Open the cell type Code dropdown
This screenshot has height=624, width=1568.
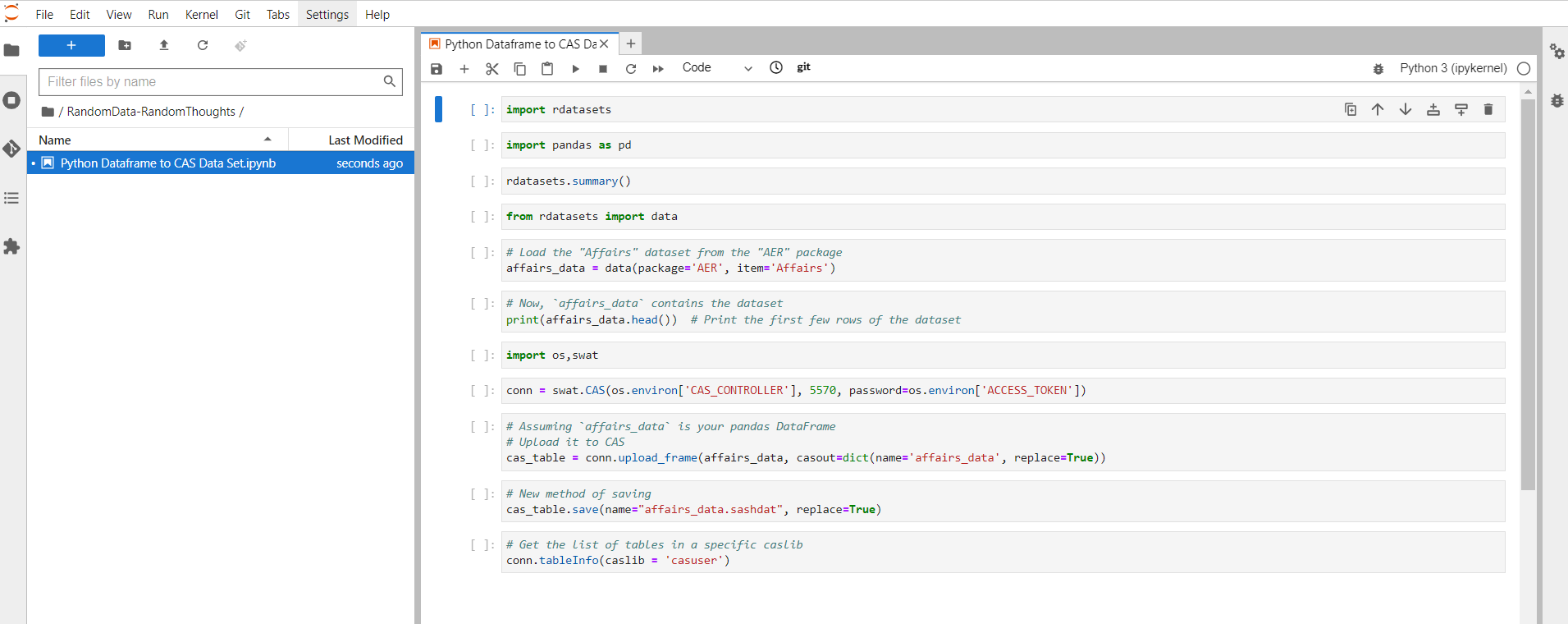point(716,68)
